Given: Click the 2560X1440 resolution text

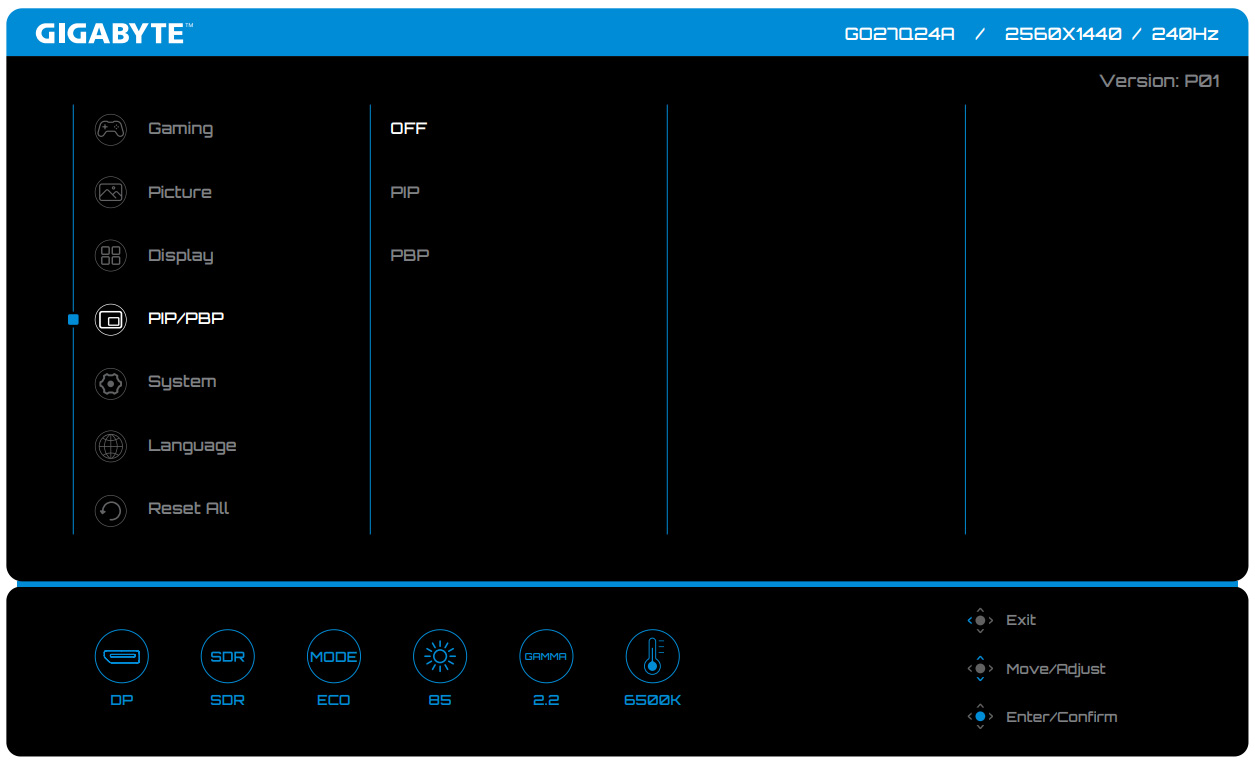Looking at the screenshot, I should point(1062,34).
